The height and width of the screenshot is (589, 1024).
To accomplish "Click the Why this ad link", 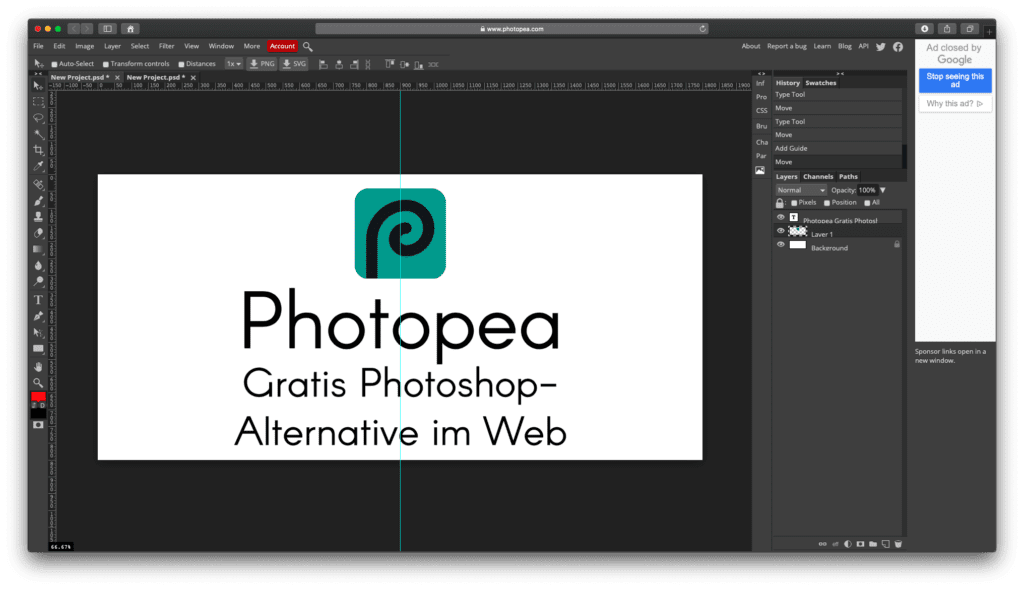I will [951, 103].
